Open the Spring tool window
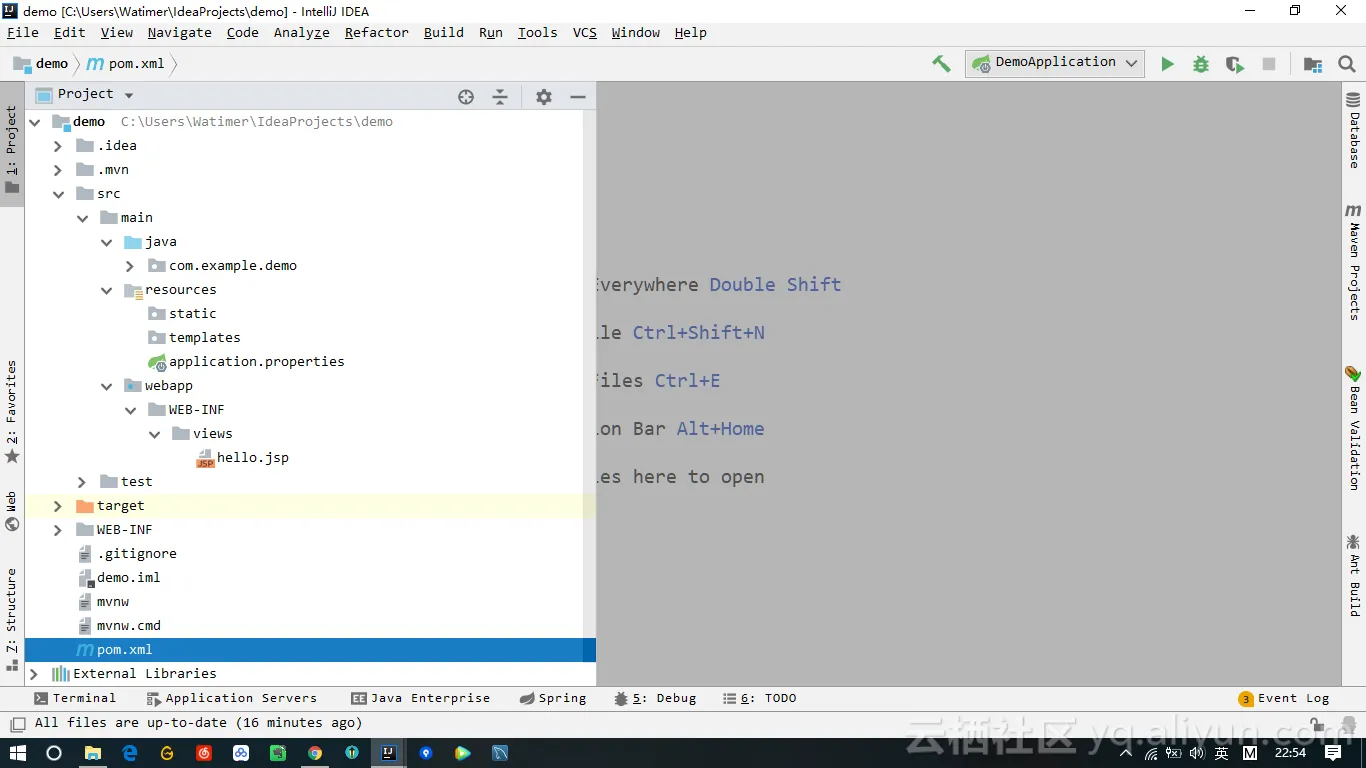1366x768 pixels. [x=553, y=698]
